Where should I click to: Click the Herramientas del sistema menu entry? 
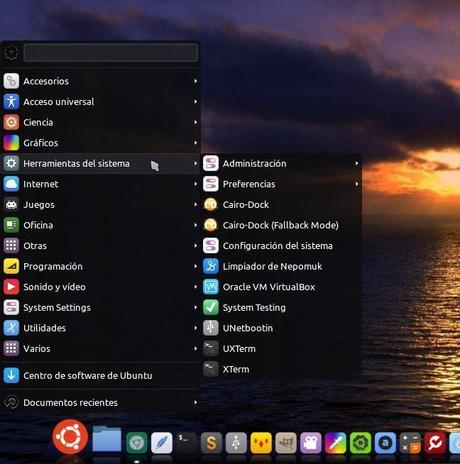coord(100,163)
